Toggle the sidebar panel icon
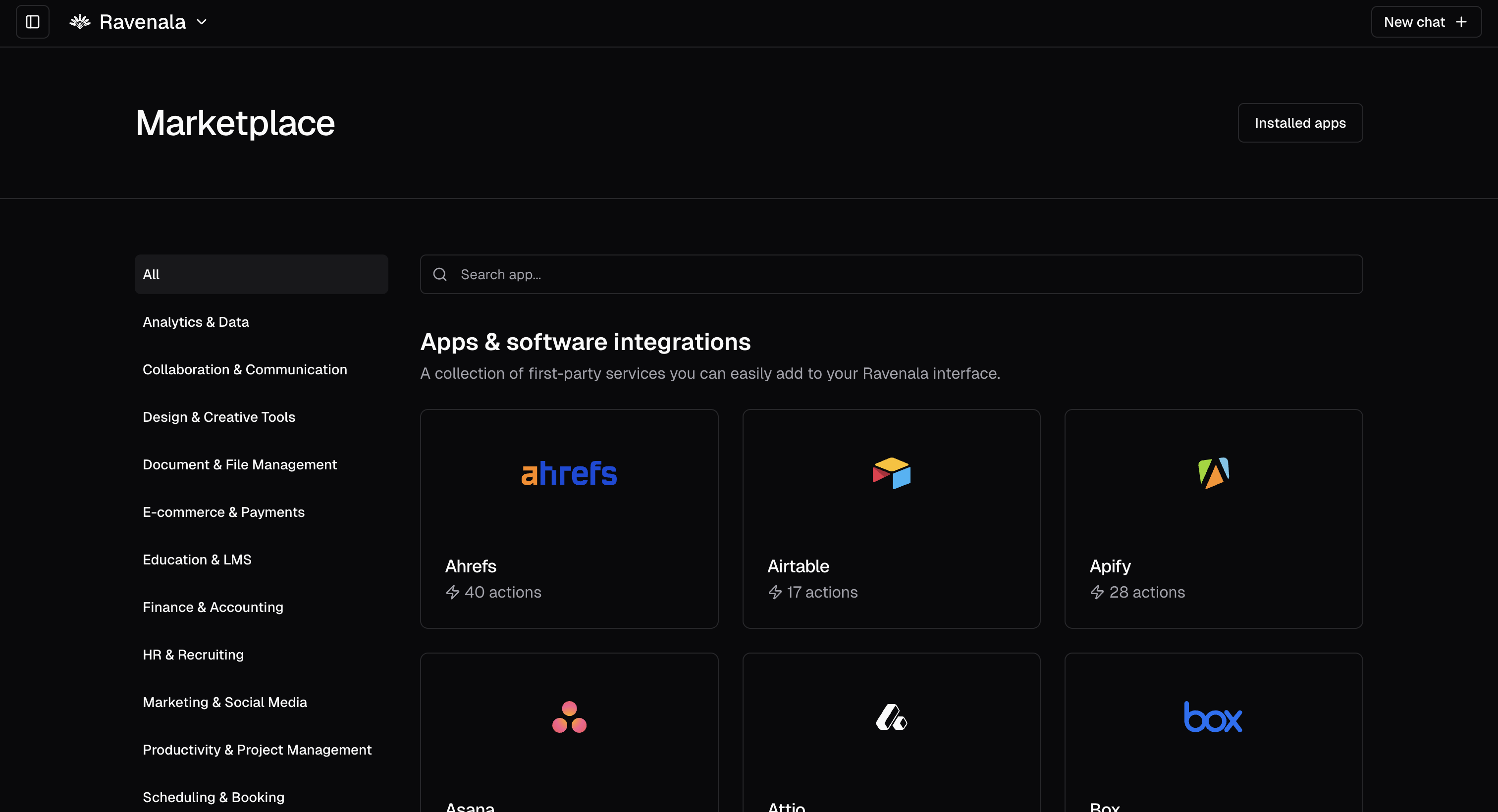The image size is (1498, 812). [33, 22]
